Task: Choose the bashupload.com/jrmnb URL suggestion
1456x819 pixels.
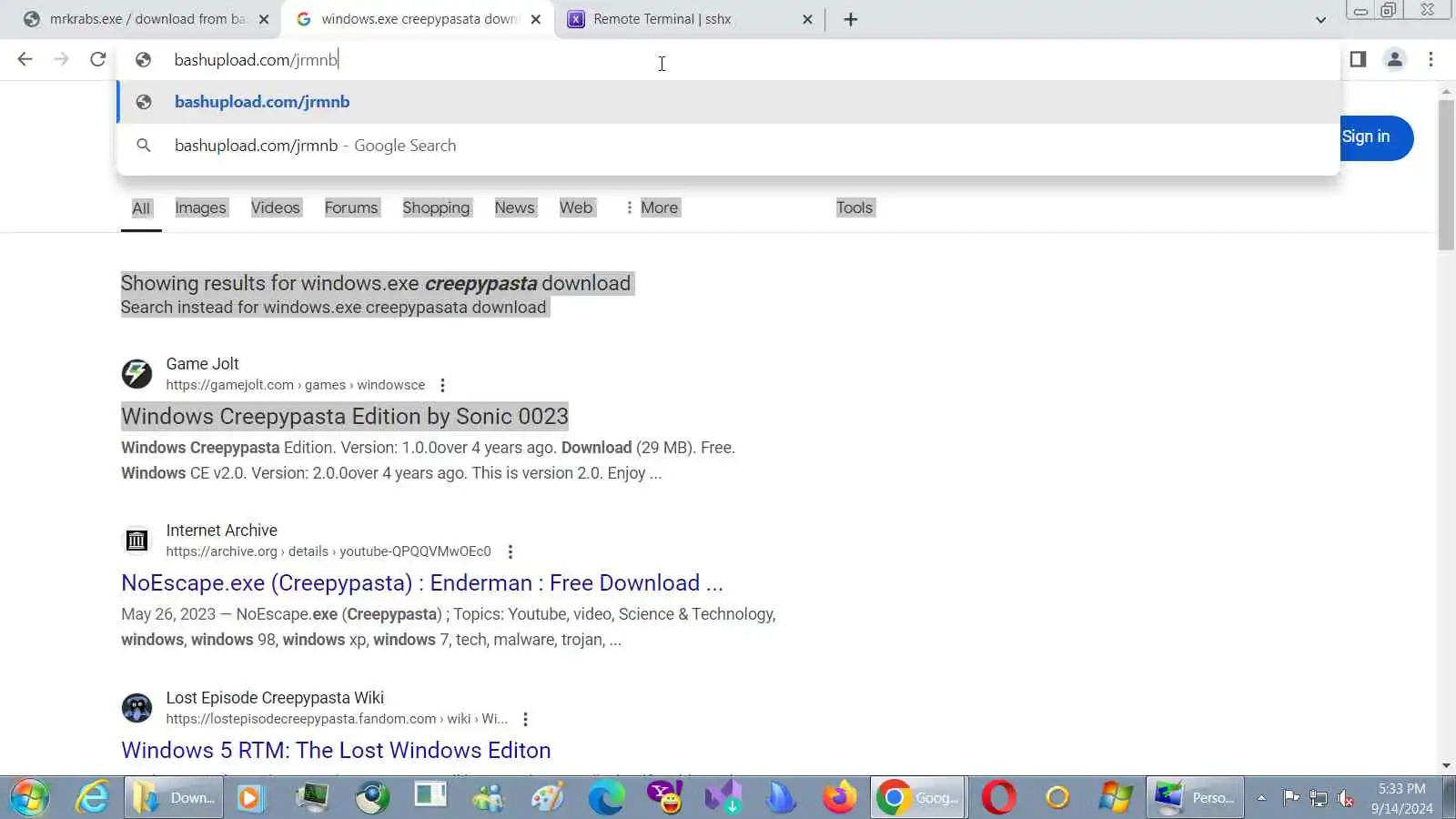Action: (728, 102)
